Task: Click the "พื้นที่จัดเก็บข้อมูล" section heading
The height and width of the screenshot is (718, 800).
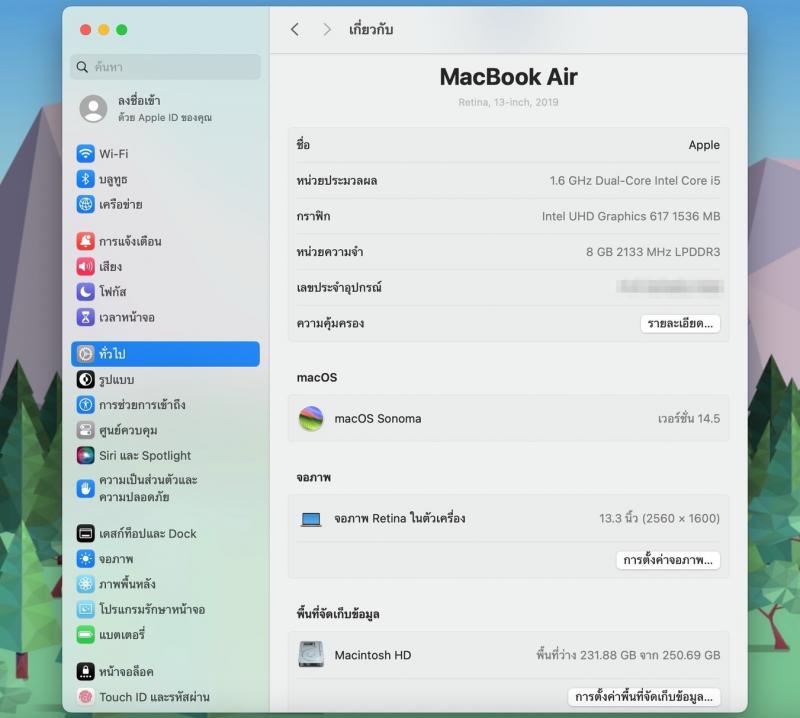Action: [x=338, y=614]
